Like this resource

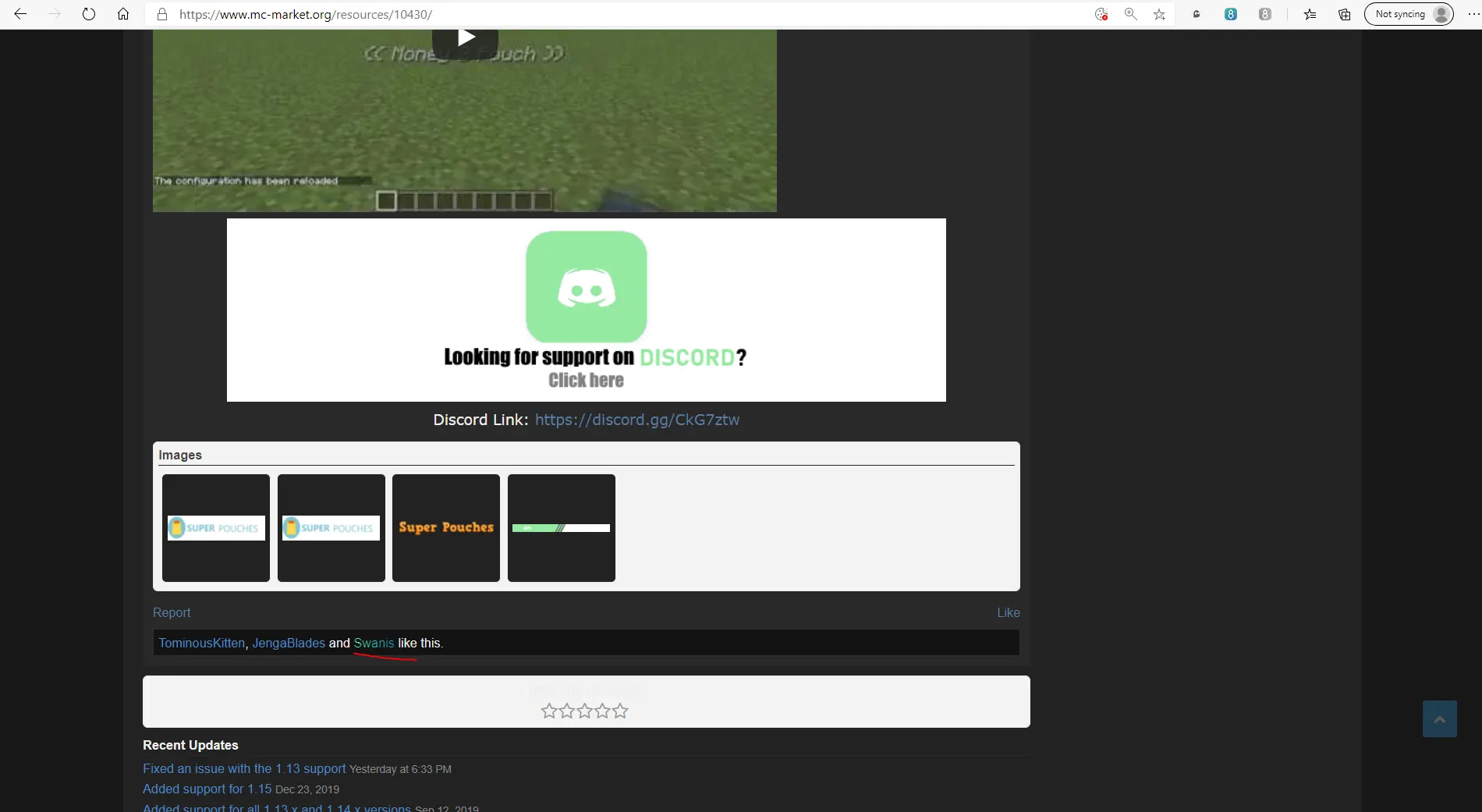pos(1008,612)
